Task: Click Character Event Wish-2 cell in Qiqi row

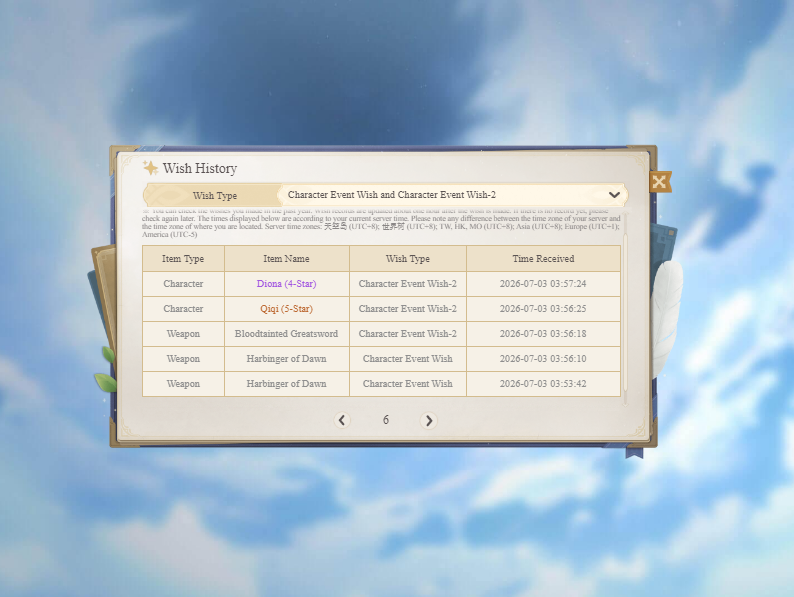Action: tap(408, 309)
